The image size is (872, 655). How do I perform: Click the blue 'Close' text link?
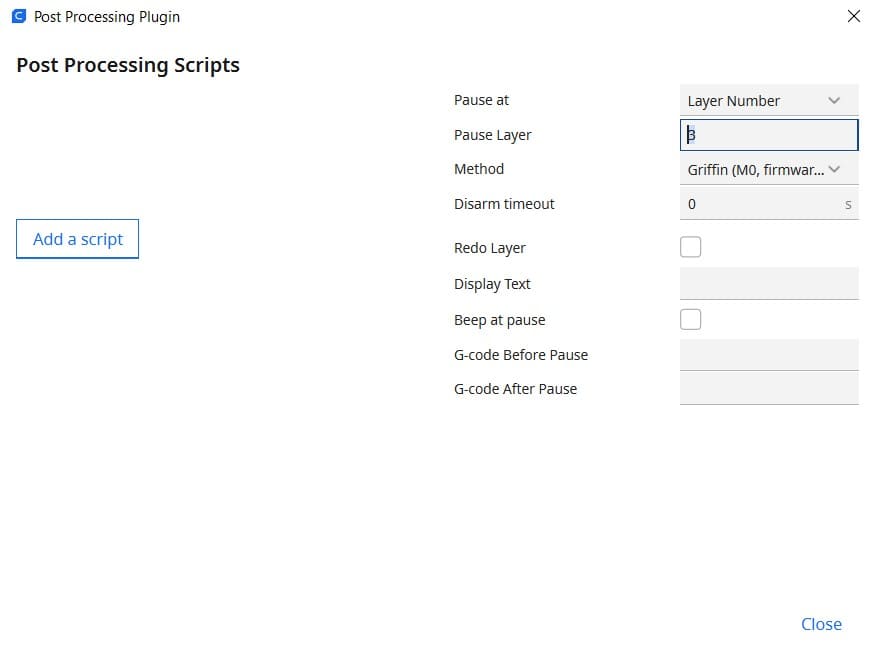(x=821, y=624)
